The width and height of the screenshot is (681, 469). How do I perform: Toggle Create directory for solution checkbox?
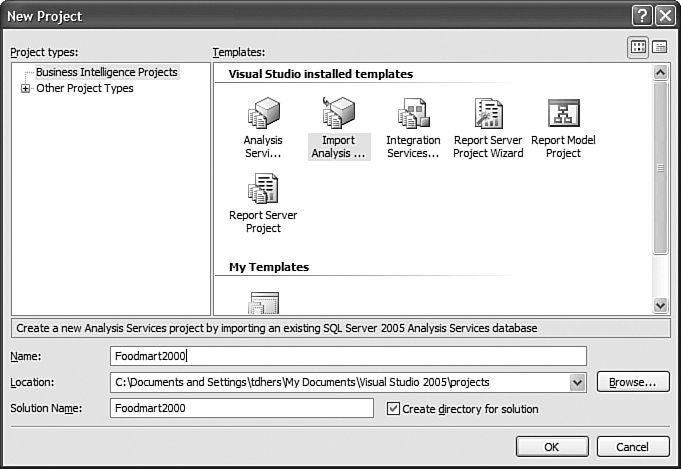click(393, 409)
